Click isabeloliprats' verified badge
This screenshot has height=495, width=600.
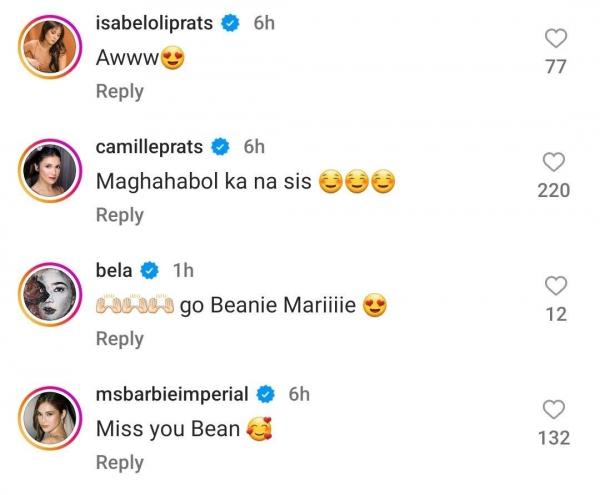coord(230,23)
